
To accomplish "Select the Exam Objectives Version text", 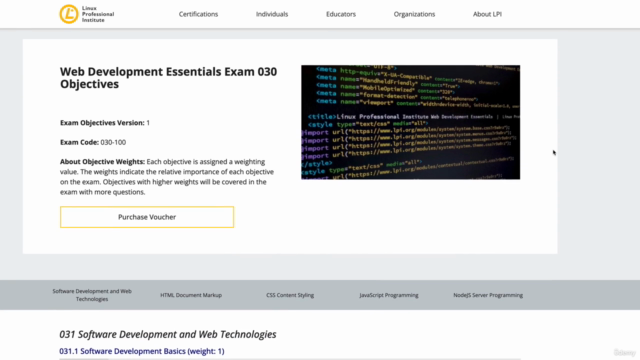I will tap(105, 122).
